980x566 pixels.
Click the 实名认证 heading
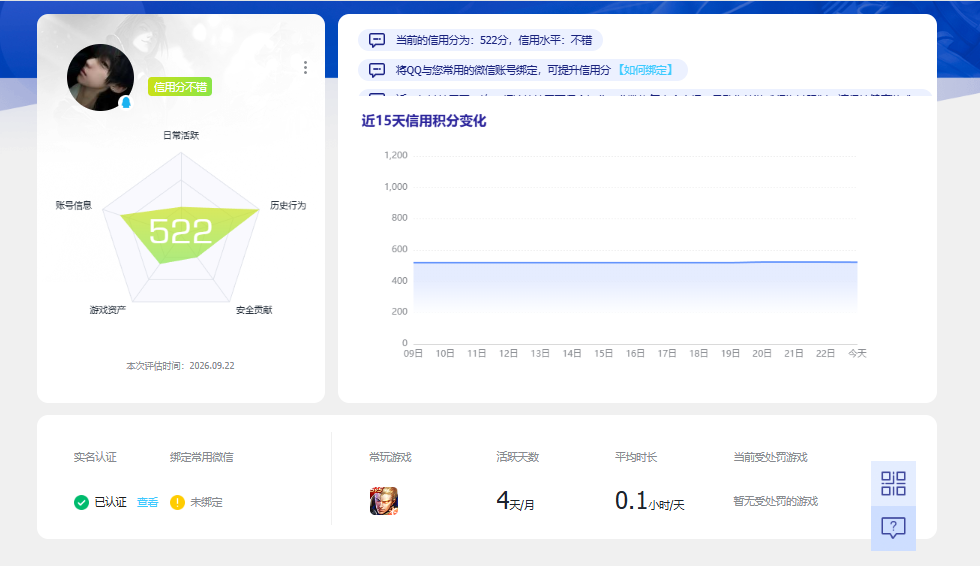click(95, 457)
